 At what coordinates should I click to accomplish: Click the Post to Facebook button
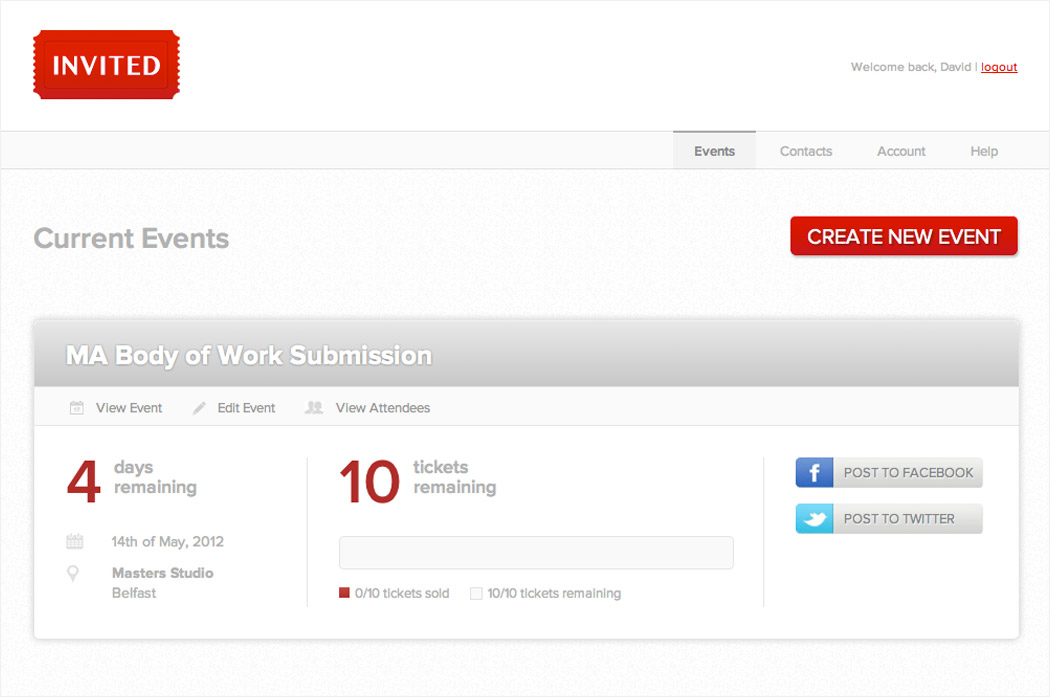[x=889, y=473]
